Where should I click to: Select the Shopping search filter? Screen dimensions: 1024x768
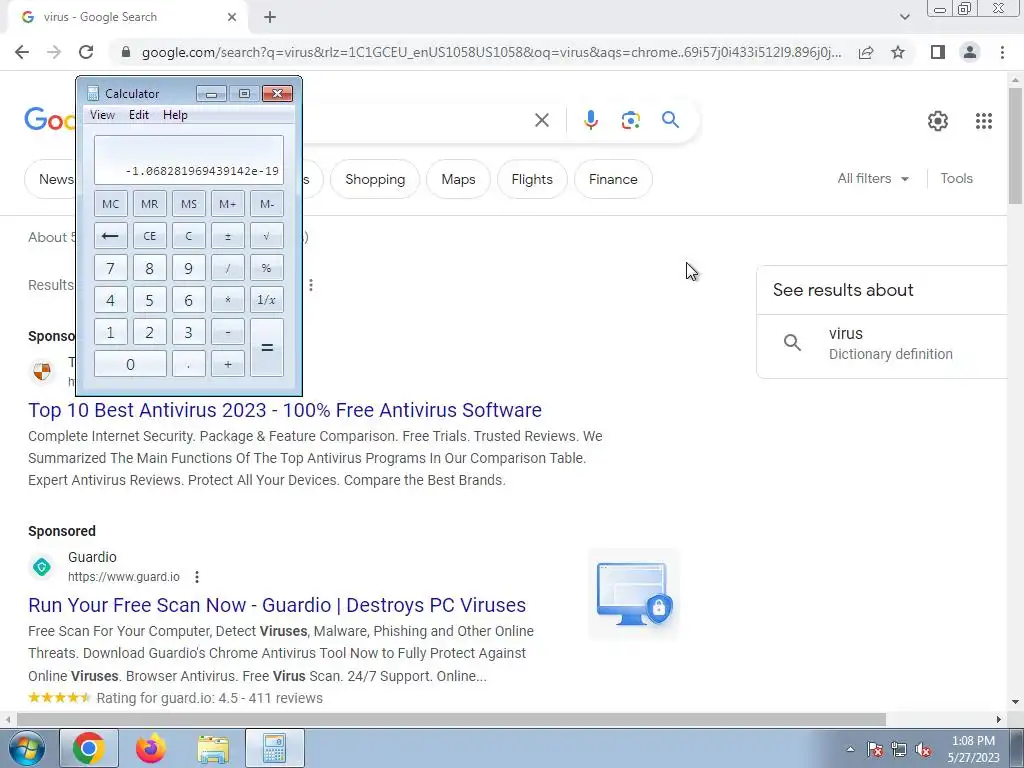[x=375, y=179]
